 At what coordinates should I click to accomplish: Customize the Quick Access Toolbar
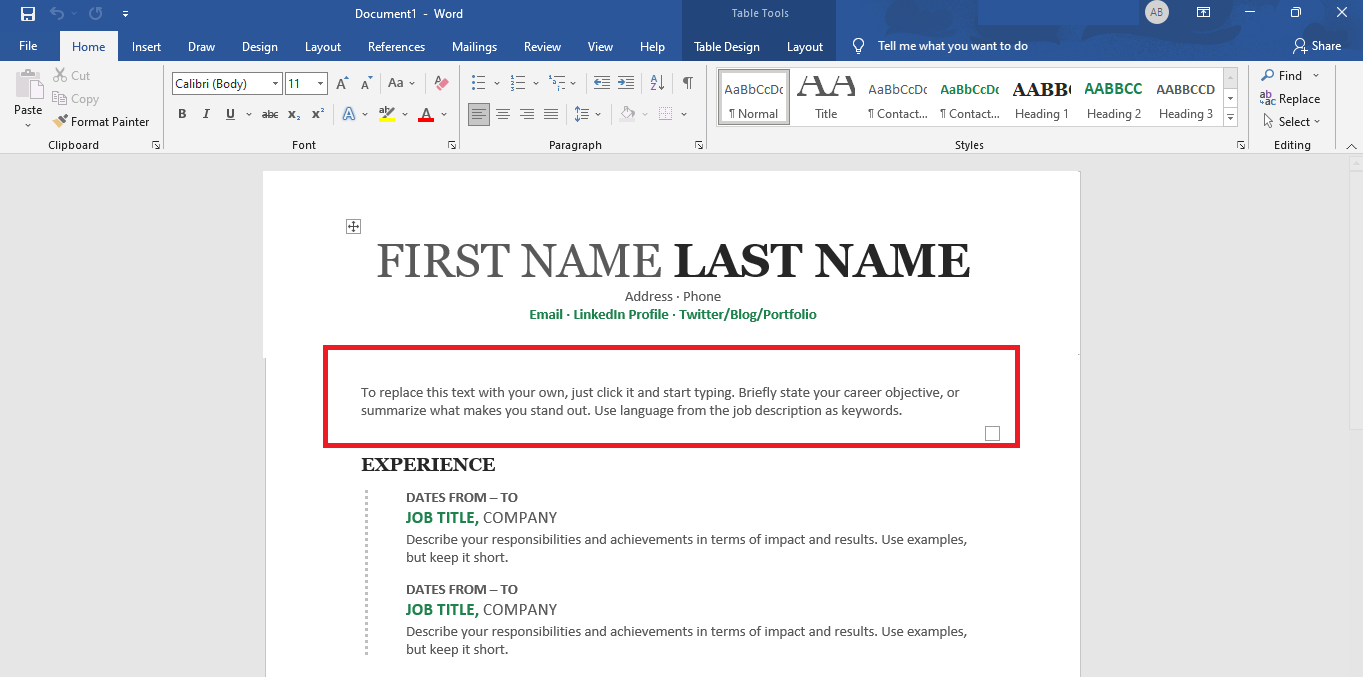pos(125,14)
